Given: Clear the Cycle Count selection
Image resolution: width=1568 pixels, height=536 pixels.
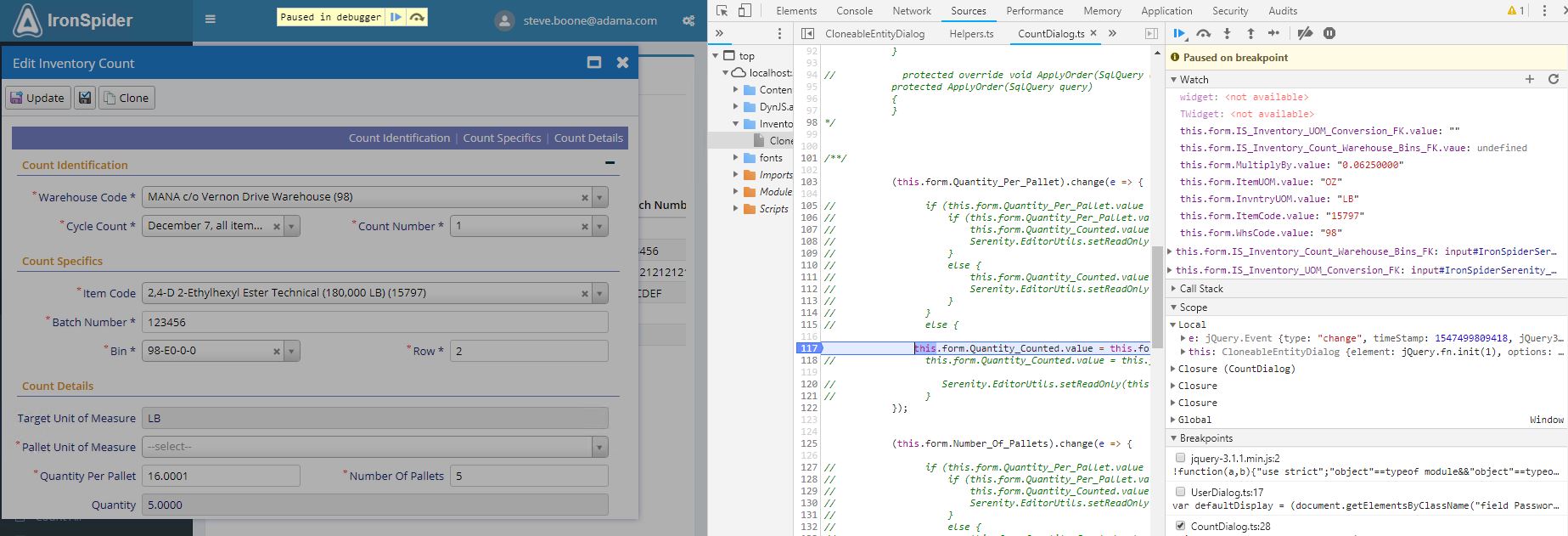Looking at the screenshot, I should [x=276, y=227].
